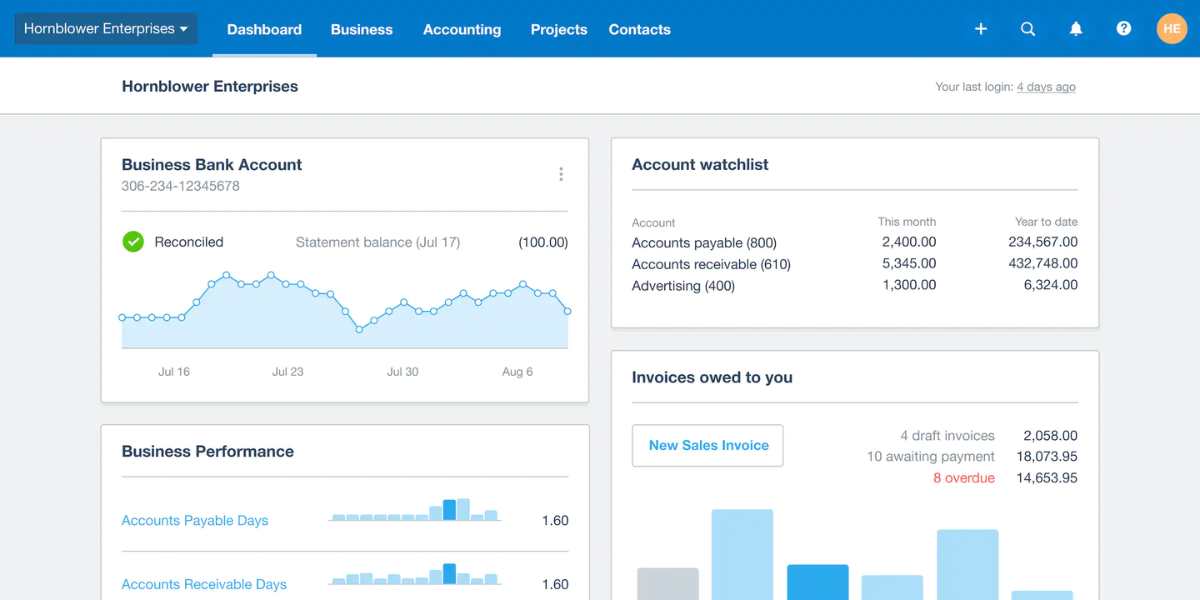Viewport: 1200px width, 600px height.
Task: Select the Dashboard tab
Action: click(x=264, y=29)
